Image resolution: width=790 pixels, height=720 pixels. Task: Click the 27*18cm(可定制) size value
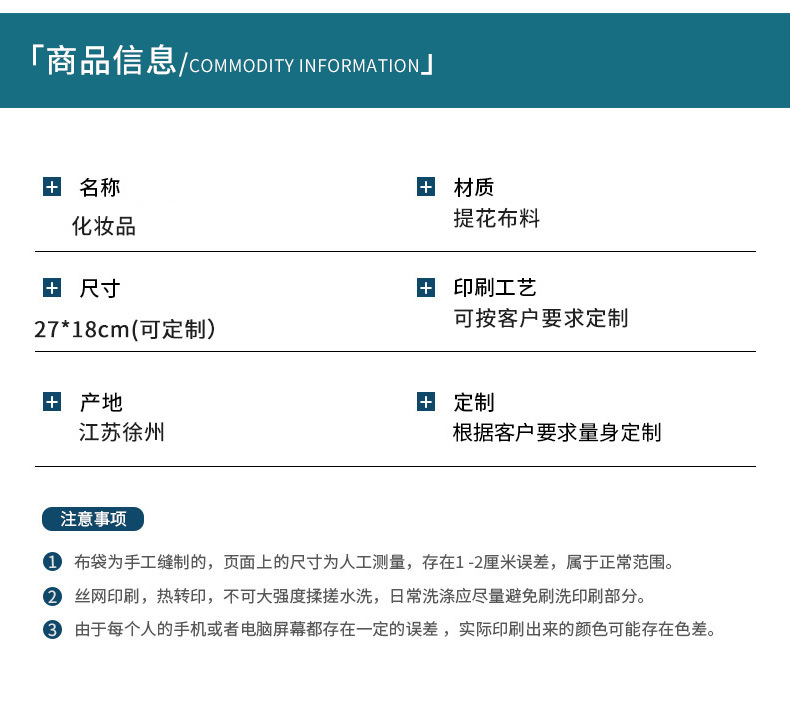(x=125, y=329)
